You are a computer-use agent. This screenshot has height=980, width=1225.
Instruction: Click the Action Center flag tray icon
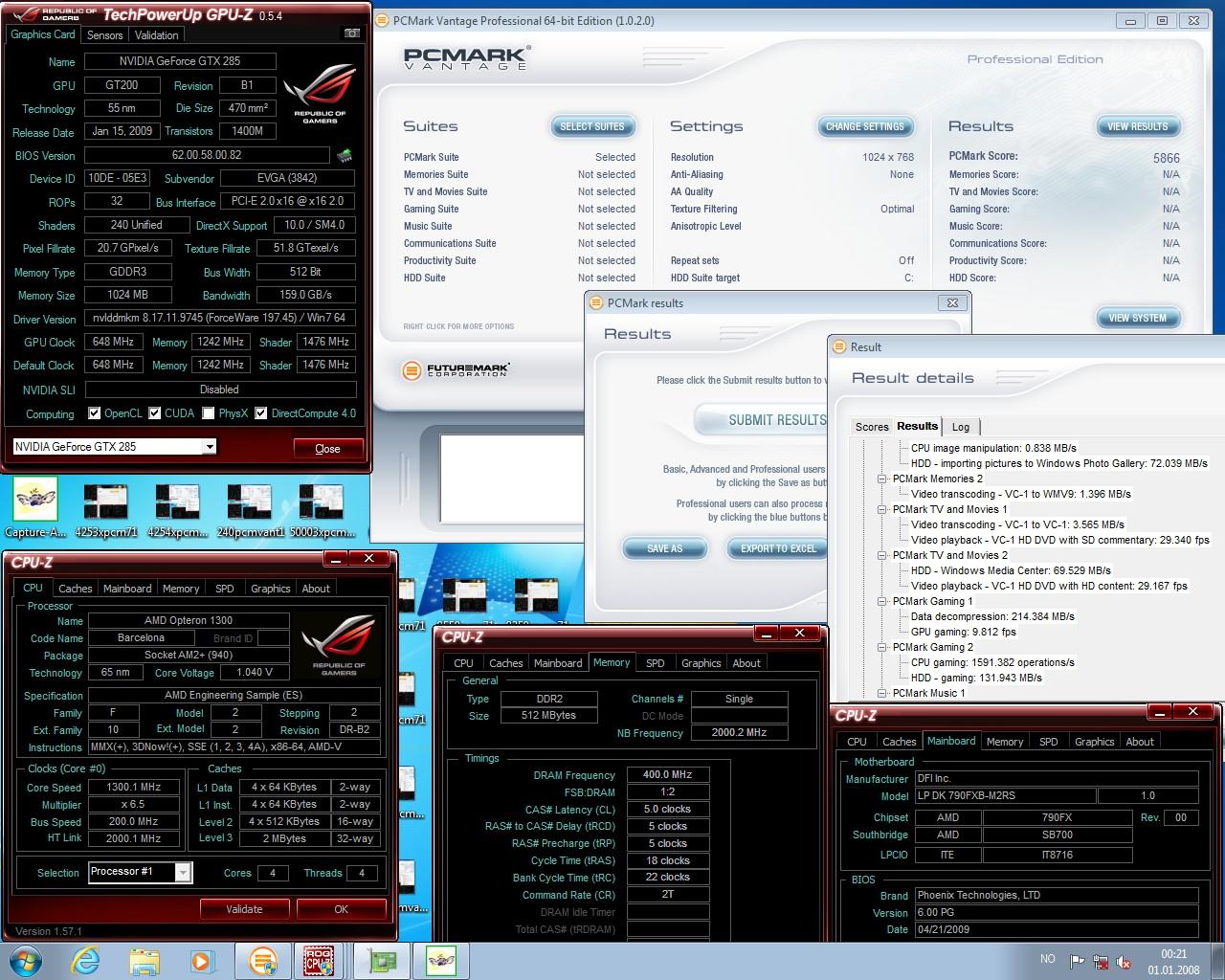pos(1078,961)
